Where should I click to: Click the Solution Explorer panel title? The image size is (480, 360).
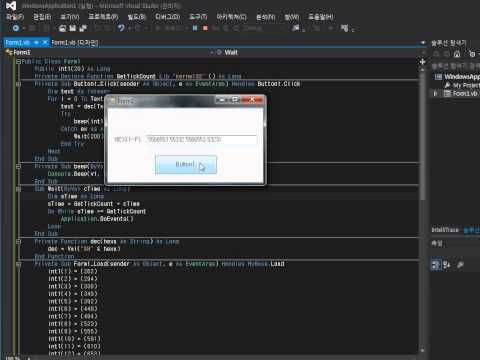tap(449, 43)
